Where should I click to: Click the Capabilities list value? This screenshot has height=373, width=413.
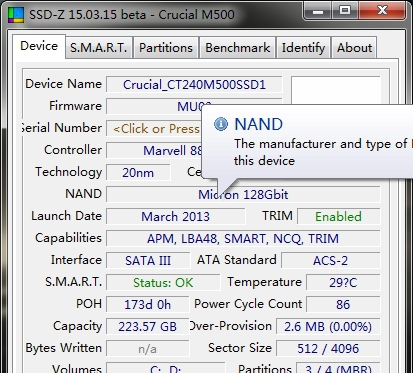pos(243,239)
